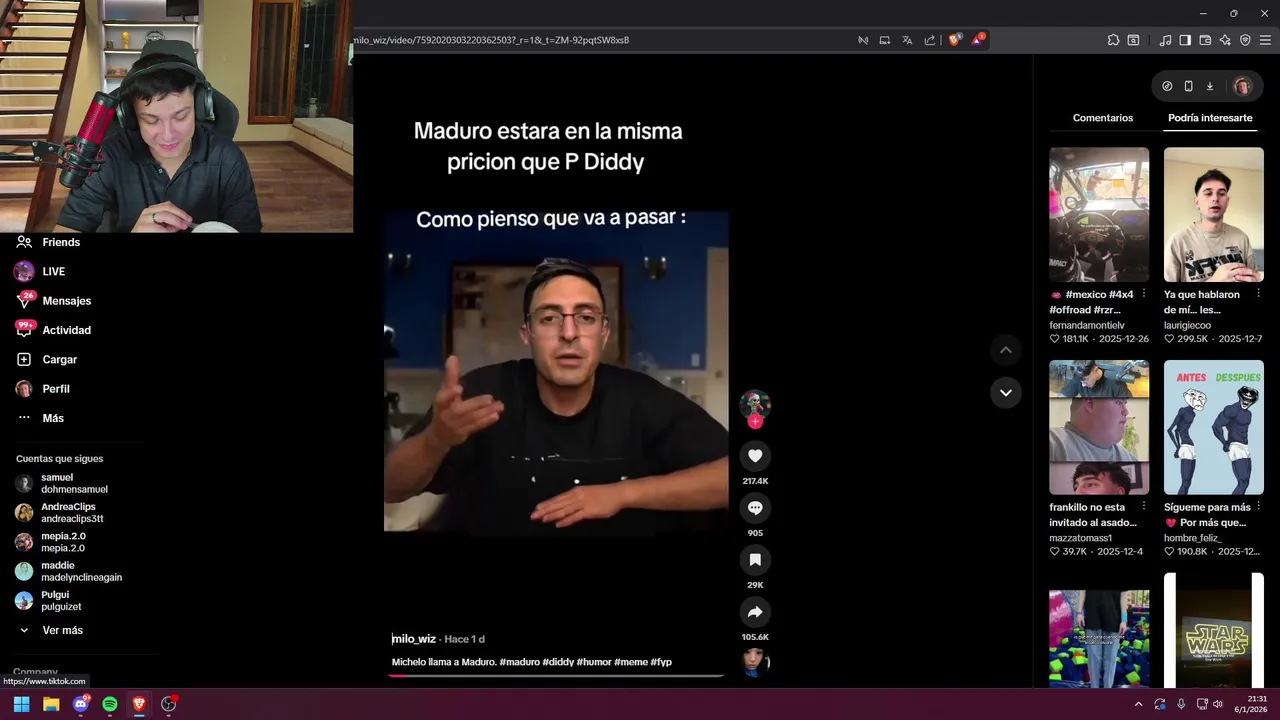The image size is (1280, 720).
Task: Click the translate page icon
Action: coord(907,40)
